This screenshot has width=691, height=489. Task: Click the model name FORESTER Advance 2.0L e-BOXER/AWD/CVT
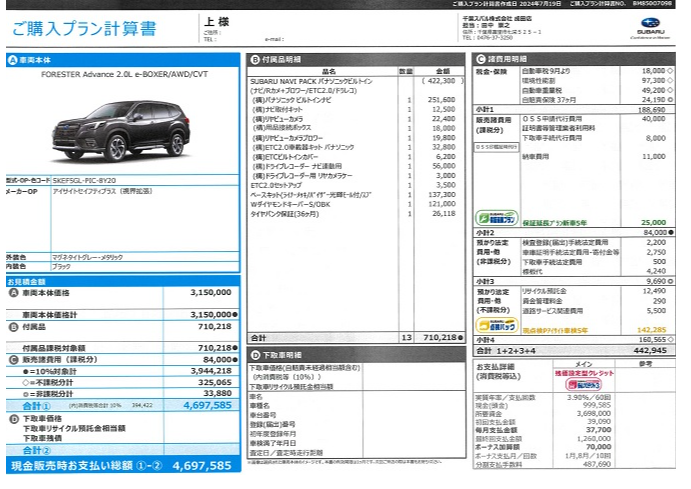point(124,74)
